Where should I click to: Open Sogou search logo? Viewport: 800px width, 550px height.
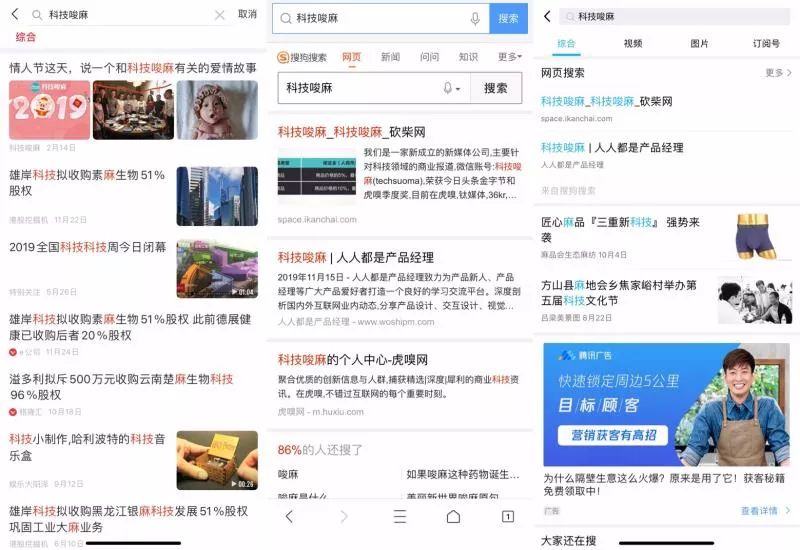[302, 57]
